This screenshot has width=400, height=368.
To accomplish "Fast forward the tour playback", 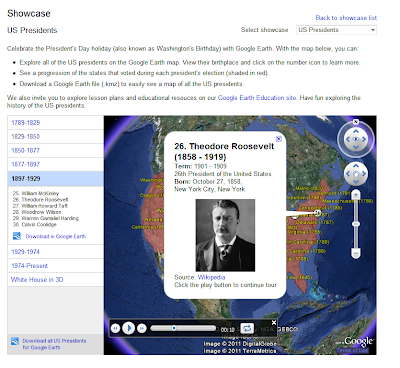I will click(x=142, y=328).
